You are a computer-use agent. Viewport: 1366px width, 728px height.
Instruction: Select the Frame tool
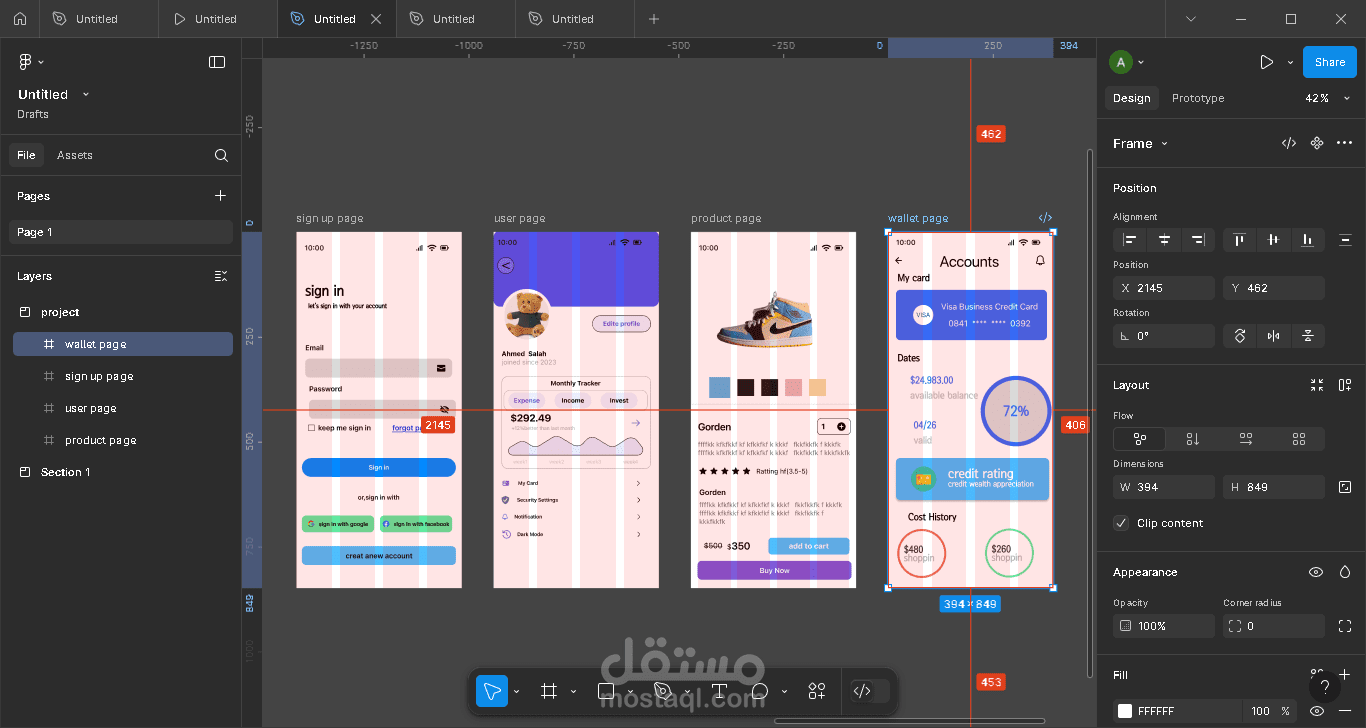pos(548,691)
